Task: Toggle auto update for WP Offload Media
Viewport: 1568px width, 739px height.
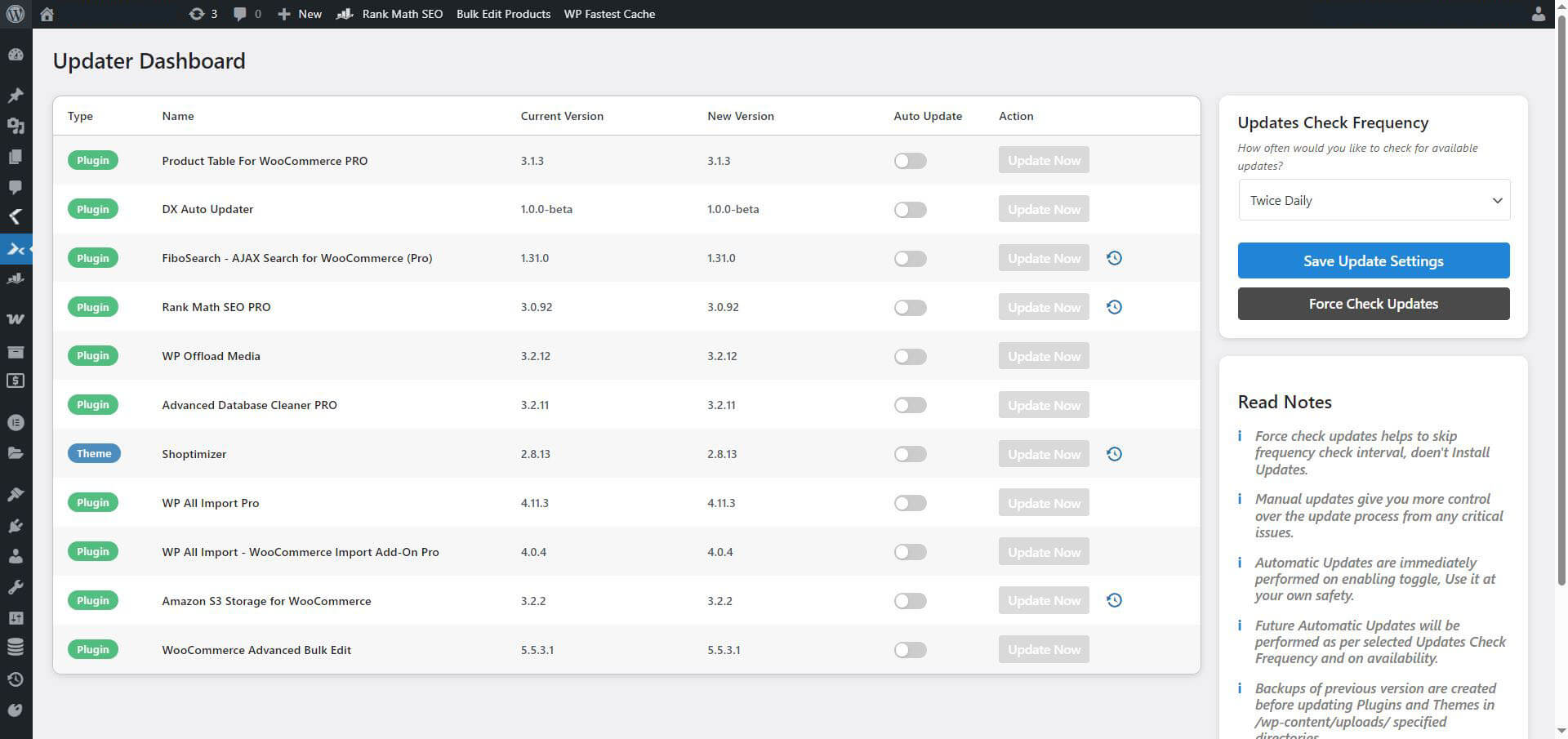Action: tap(910, 357)
